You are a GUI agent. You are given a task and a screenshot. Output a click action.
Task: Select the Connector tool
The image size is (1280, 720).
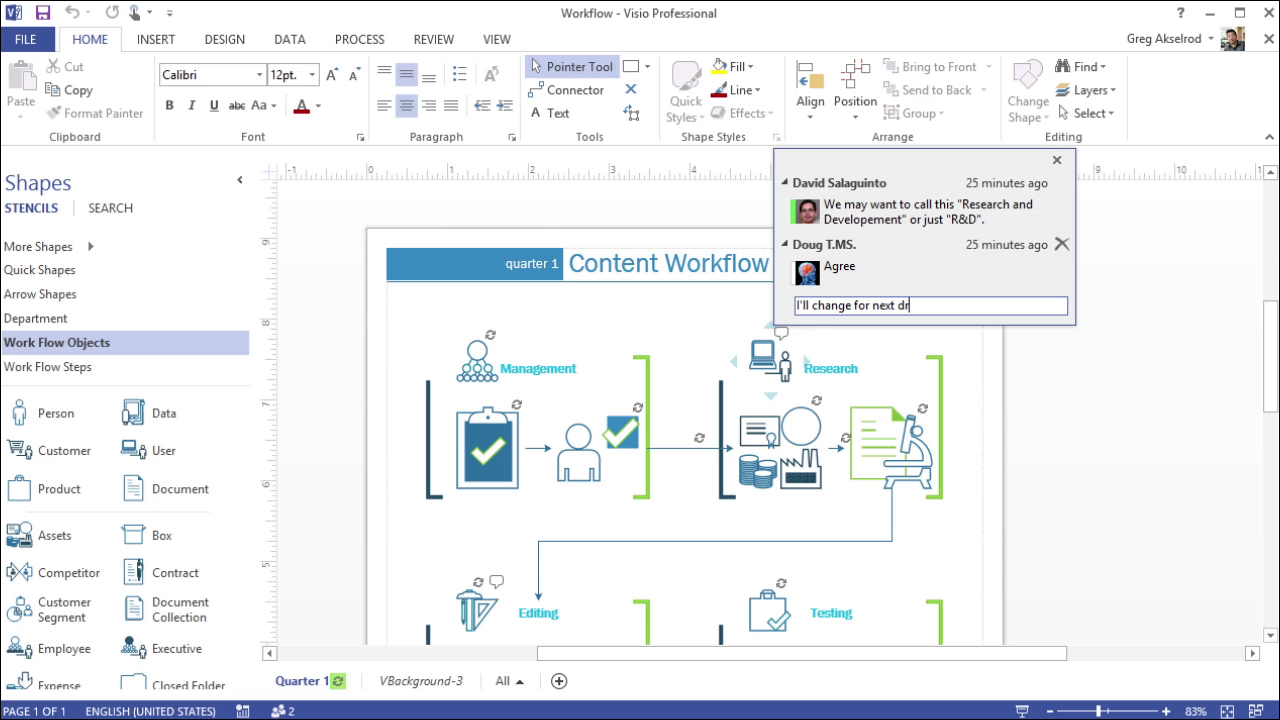568,89
